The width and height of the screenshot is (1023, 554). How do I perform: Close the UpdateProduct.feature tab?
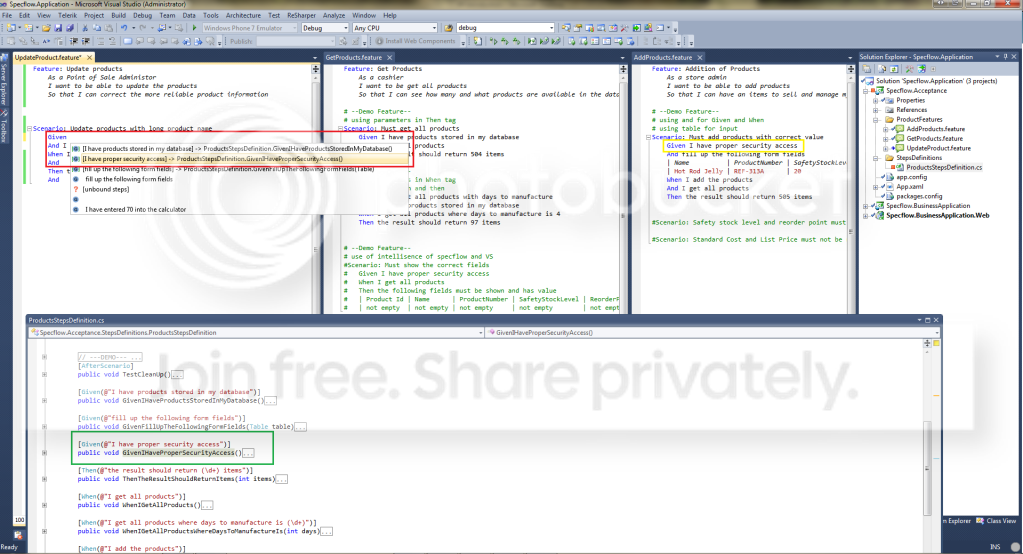pos(89,57)
